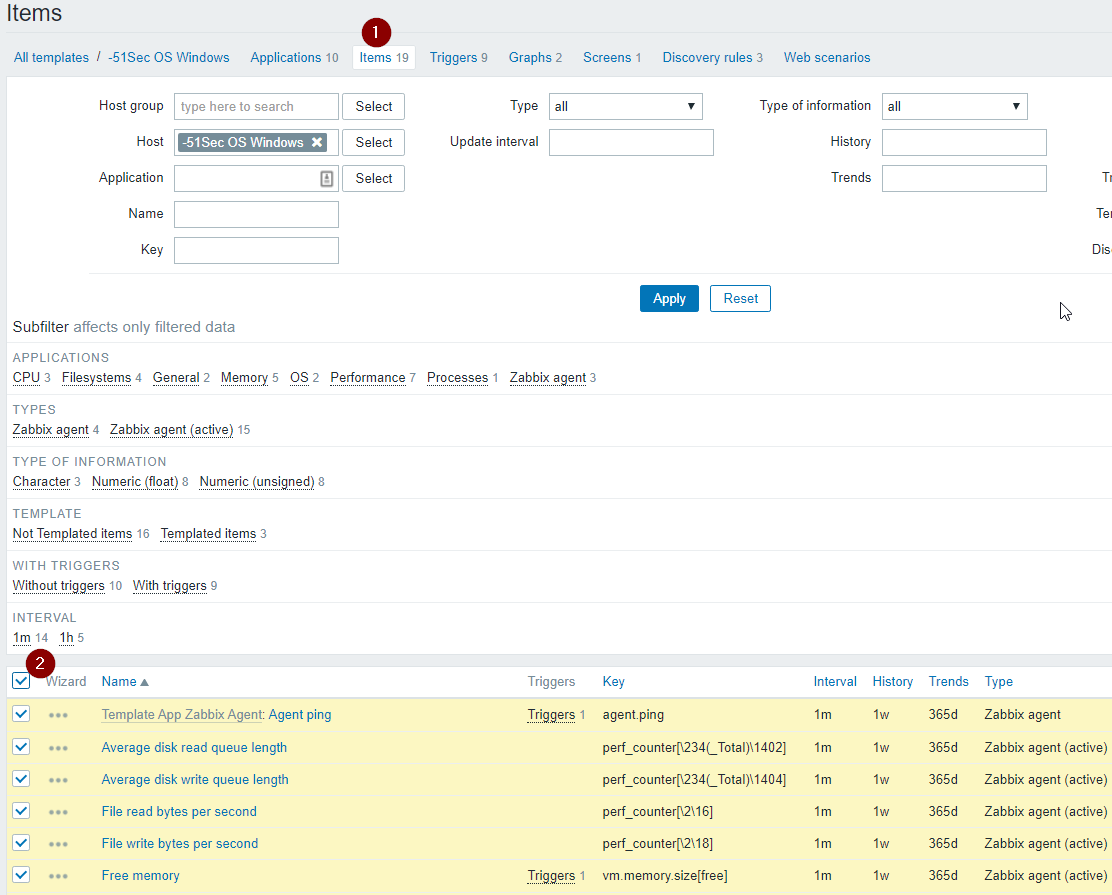Apply the item filter
Viewport: 1112px width, 895px height.
pyautogui.click(x=669, y=299)
